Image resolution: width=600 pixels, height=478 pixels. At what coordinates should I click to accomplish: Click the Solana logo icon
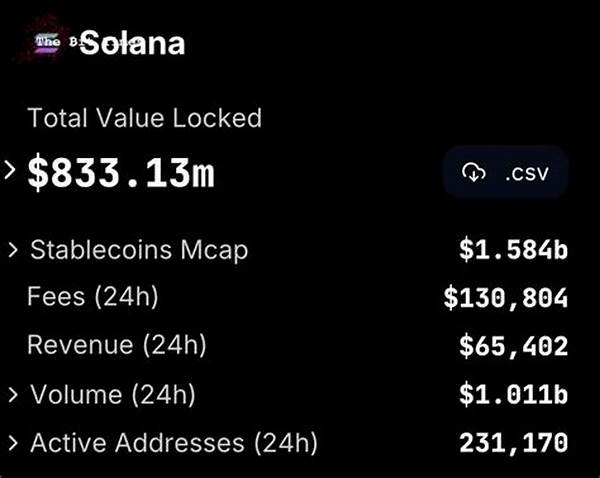47,42
